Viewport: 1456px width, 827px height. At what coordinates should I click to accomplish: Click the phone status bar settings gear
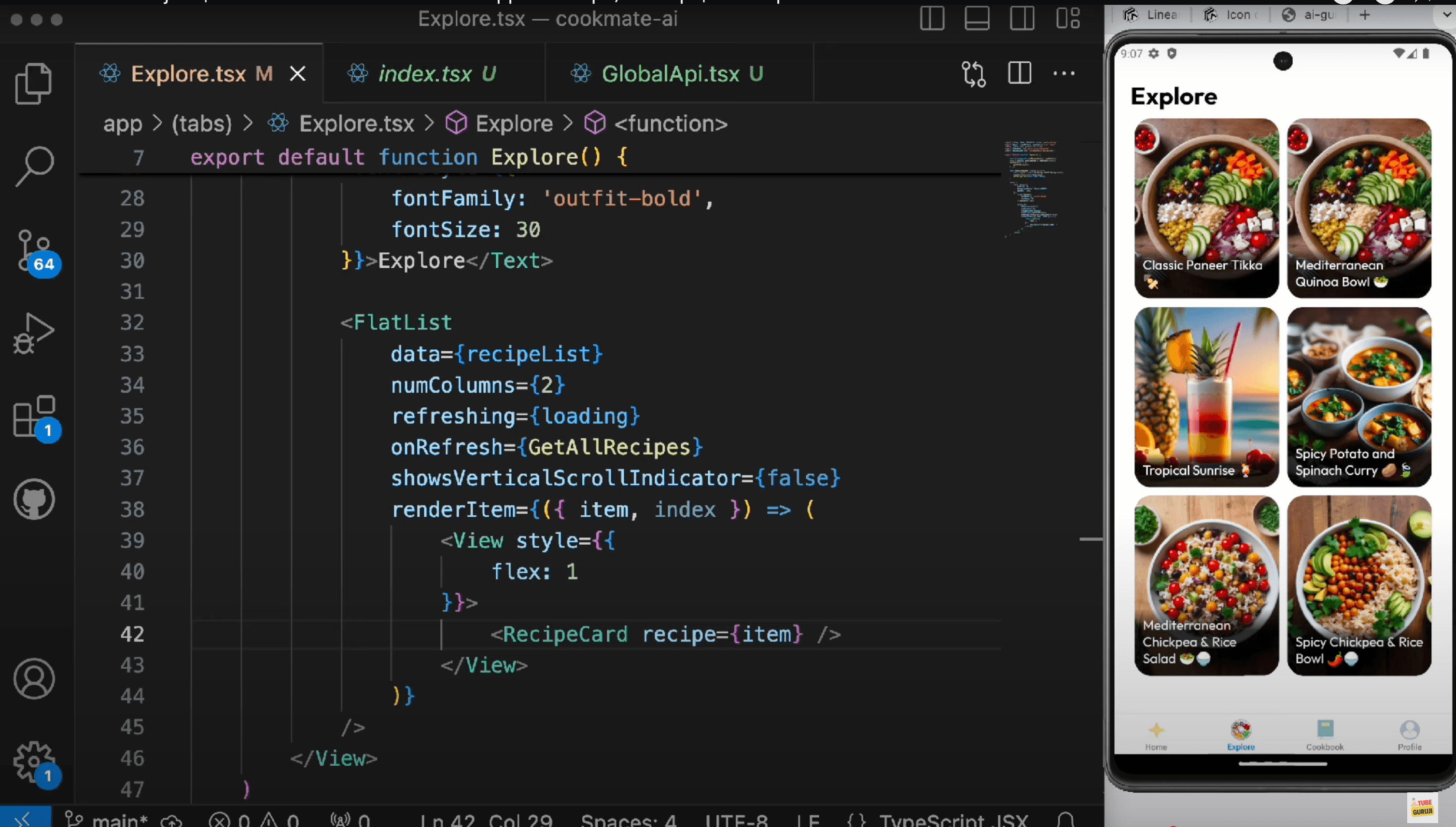point(1154,54)
